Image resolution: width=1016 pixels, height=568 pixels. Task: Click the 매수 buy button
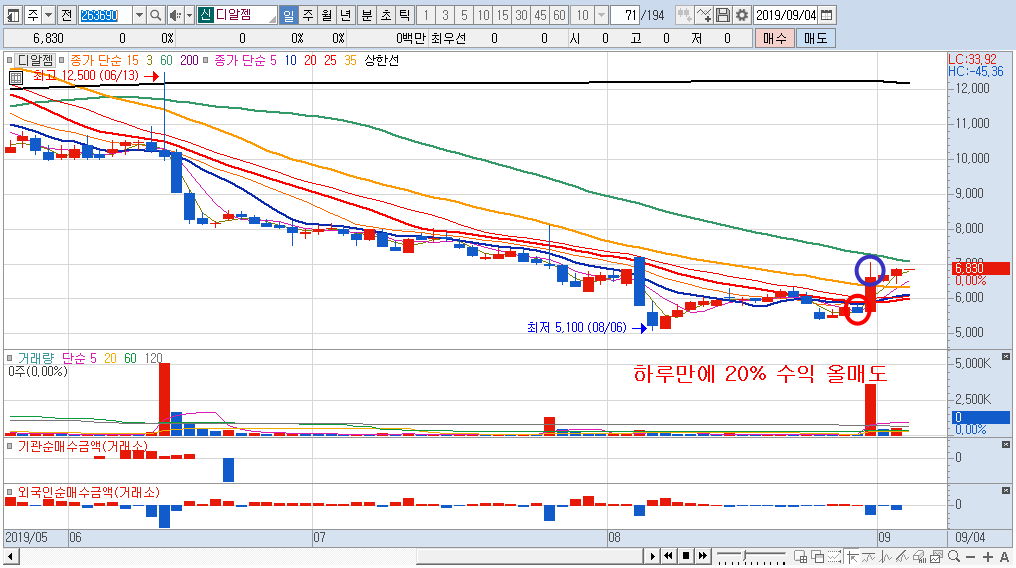click(x=774, y=38)
